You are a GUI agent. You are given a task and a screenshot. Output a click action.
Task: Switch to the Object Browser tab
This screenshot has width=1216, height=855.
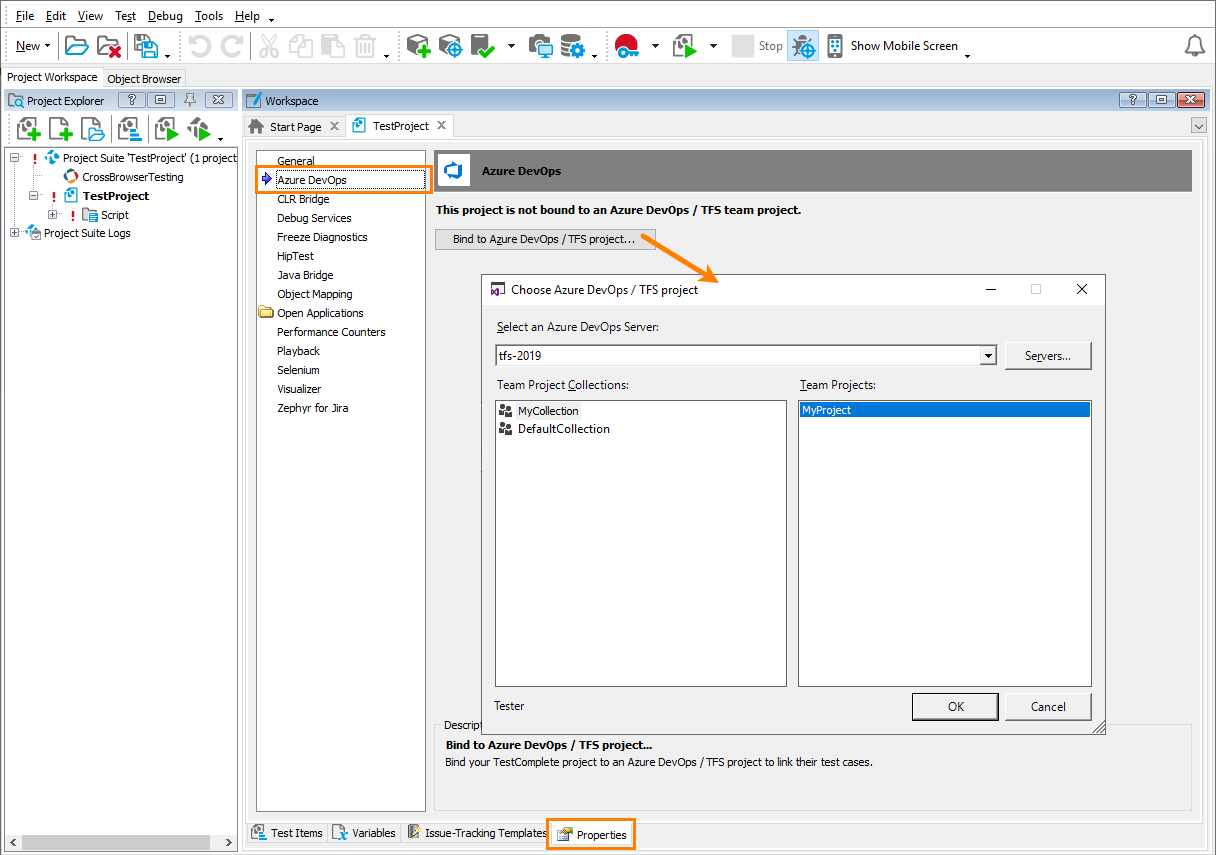coord(144,79)
